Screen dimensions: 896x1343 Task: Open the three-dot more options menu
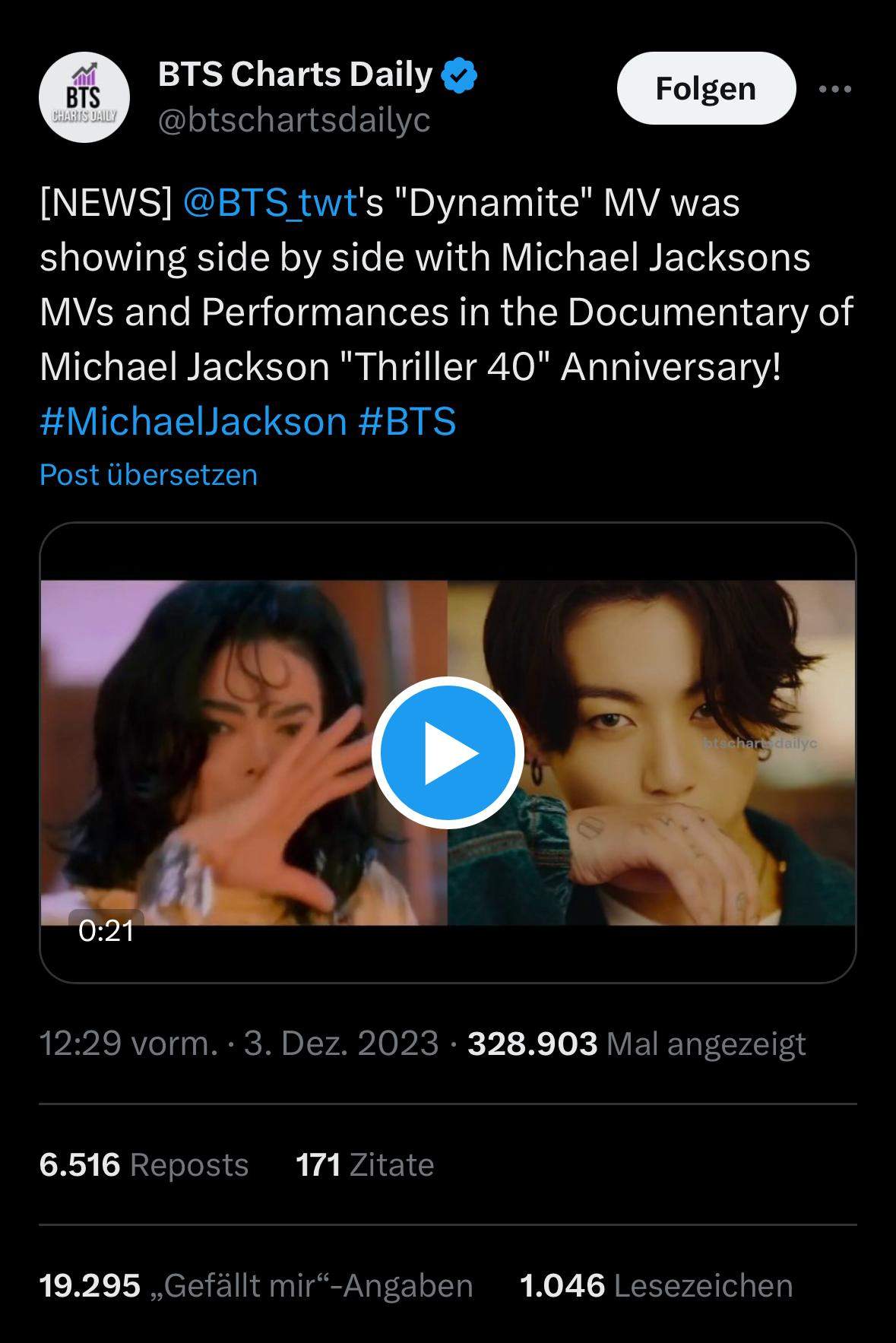click(x=835, y=89)
